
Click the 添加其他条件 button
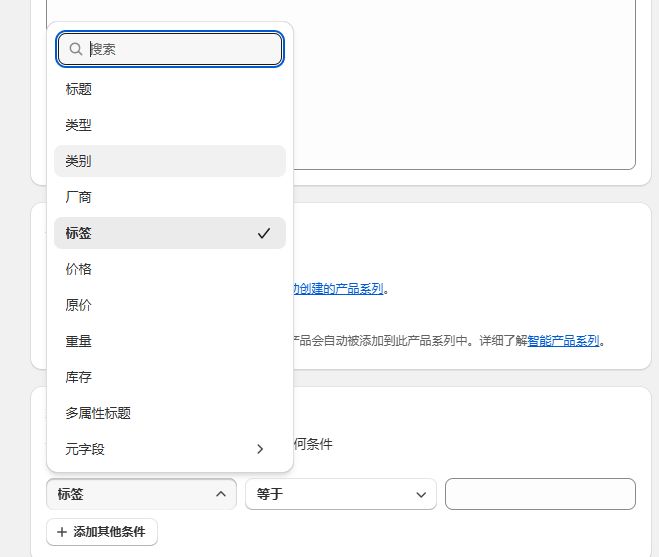point(102,532)
